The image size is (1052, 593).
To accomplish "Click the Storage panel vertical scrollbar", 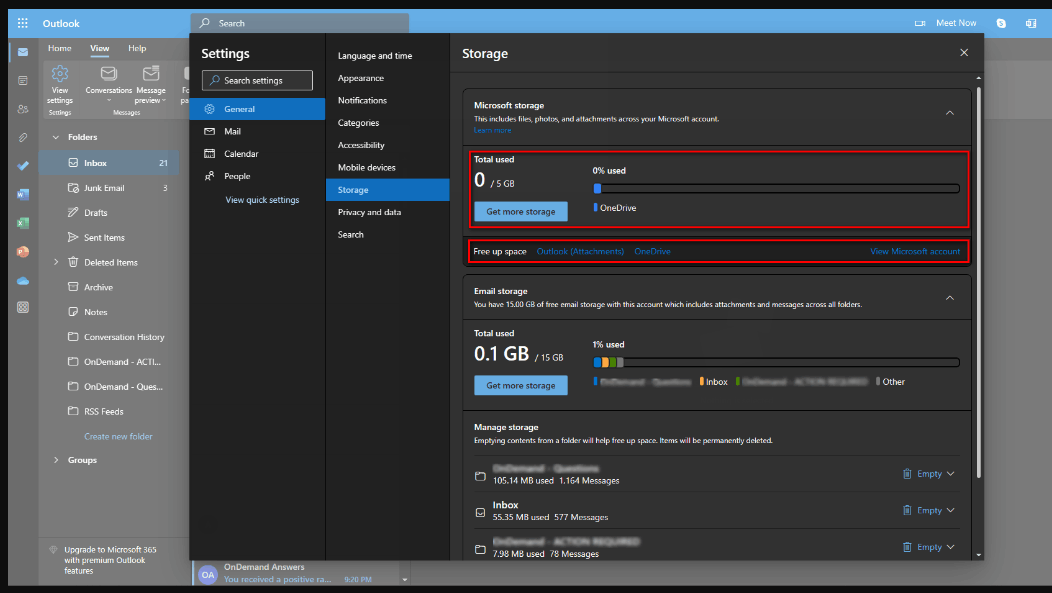I will point(978,282).
